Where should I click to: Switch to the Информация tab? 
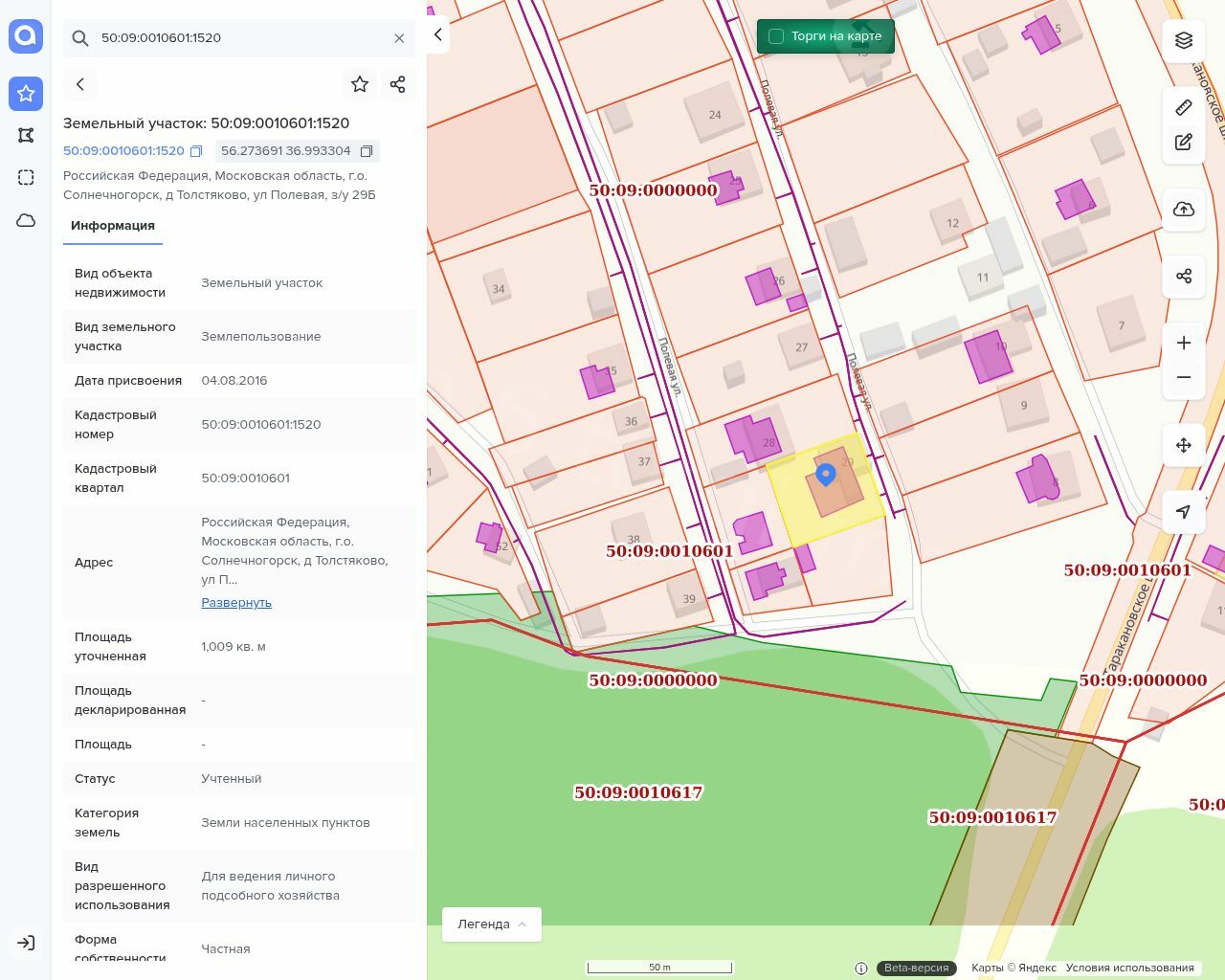(x=113, y=226)
